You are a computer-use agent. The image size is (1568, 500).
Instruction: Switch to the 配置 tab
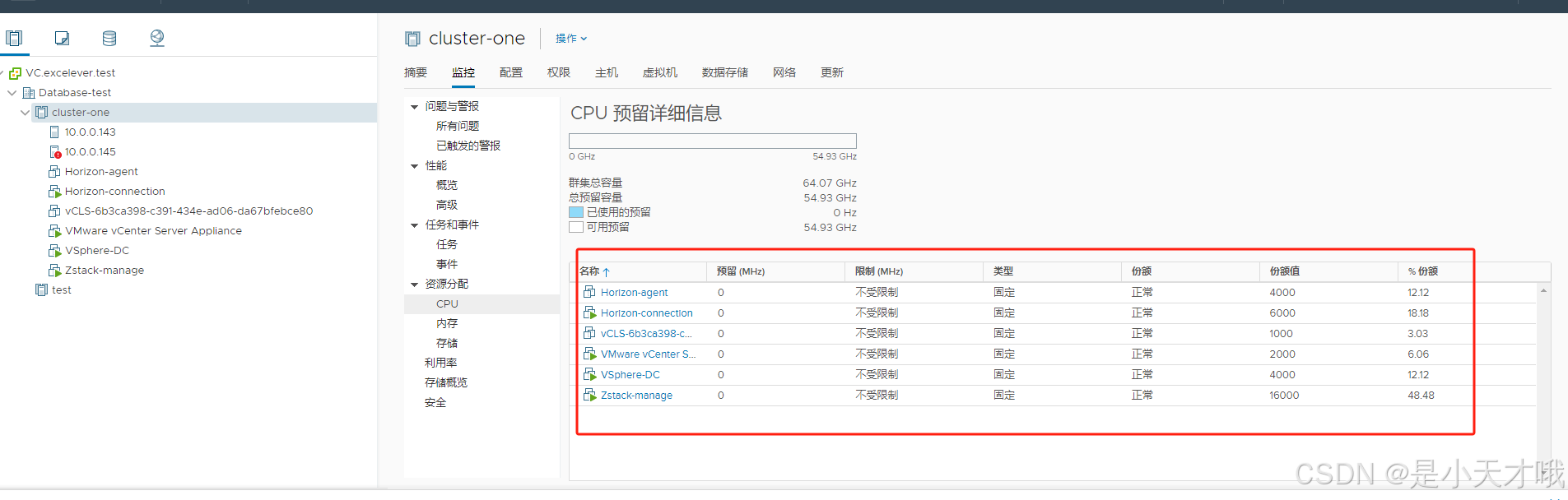(x=511, y=72)
